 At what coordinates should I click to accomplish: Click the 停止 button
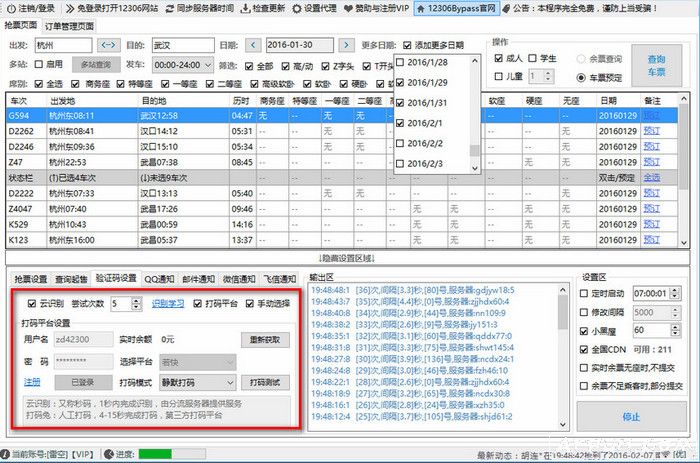pos(631,417)
